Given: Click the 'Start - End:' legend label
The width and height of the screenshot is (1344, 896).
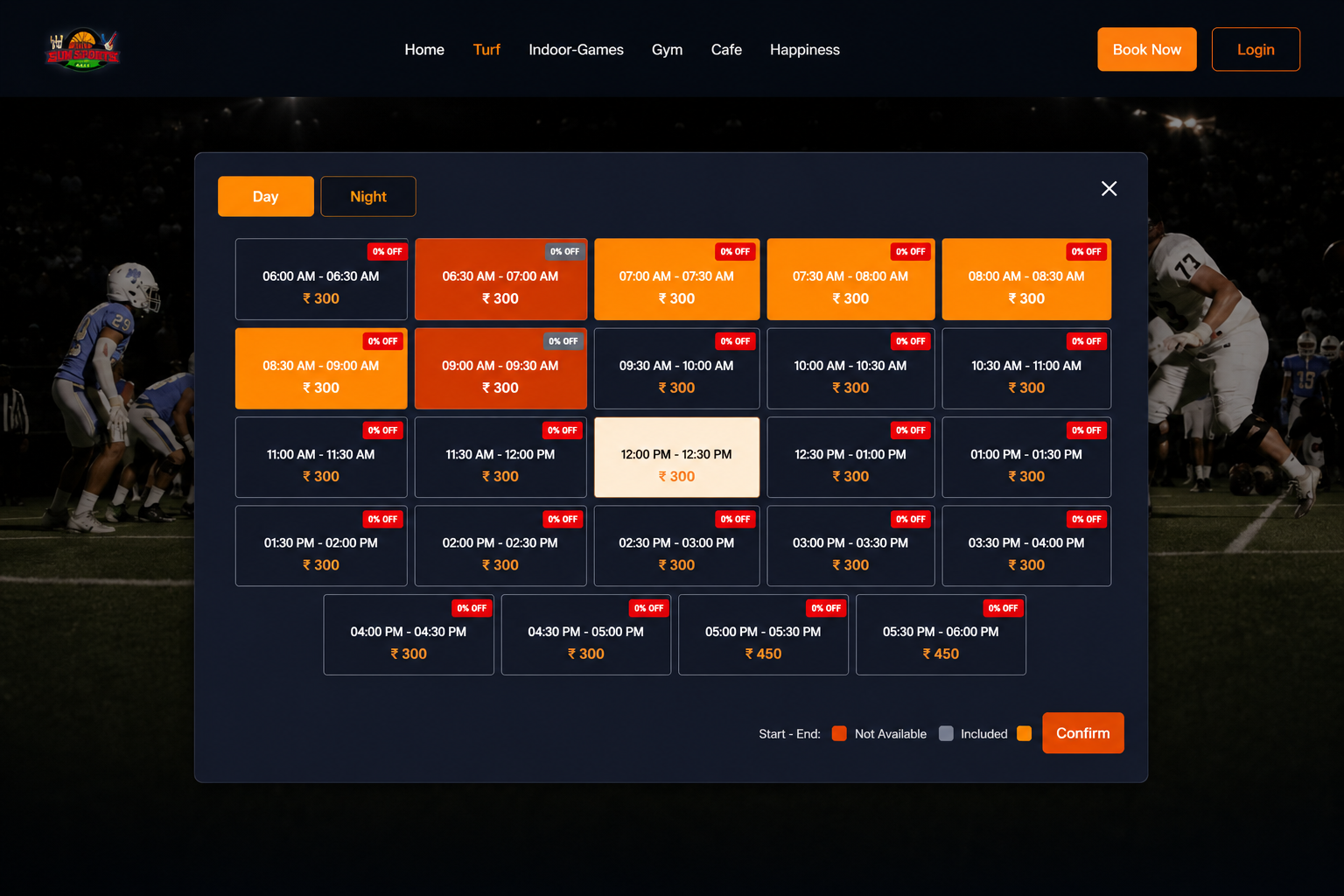Looking at the screenshot, I should [x=789, y=734].
